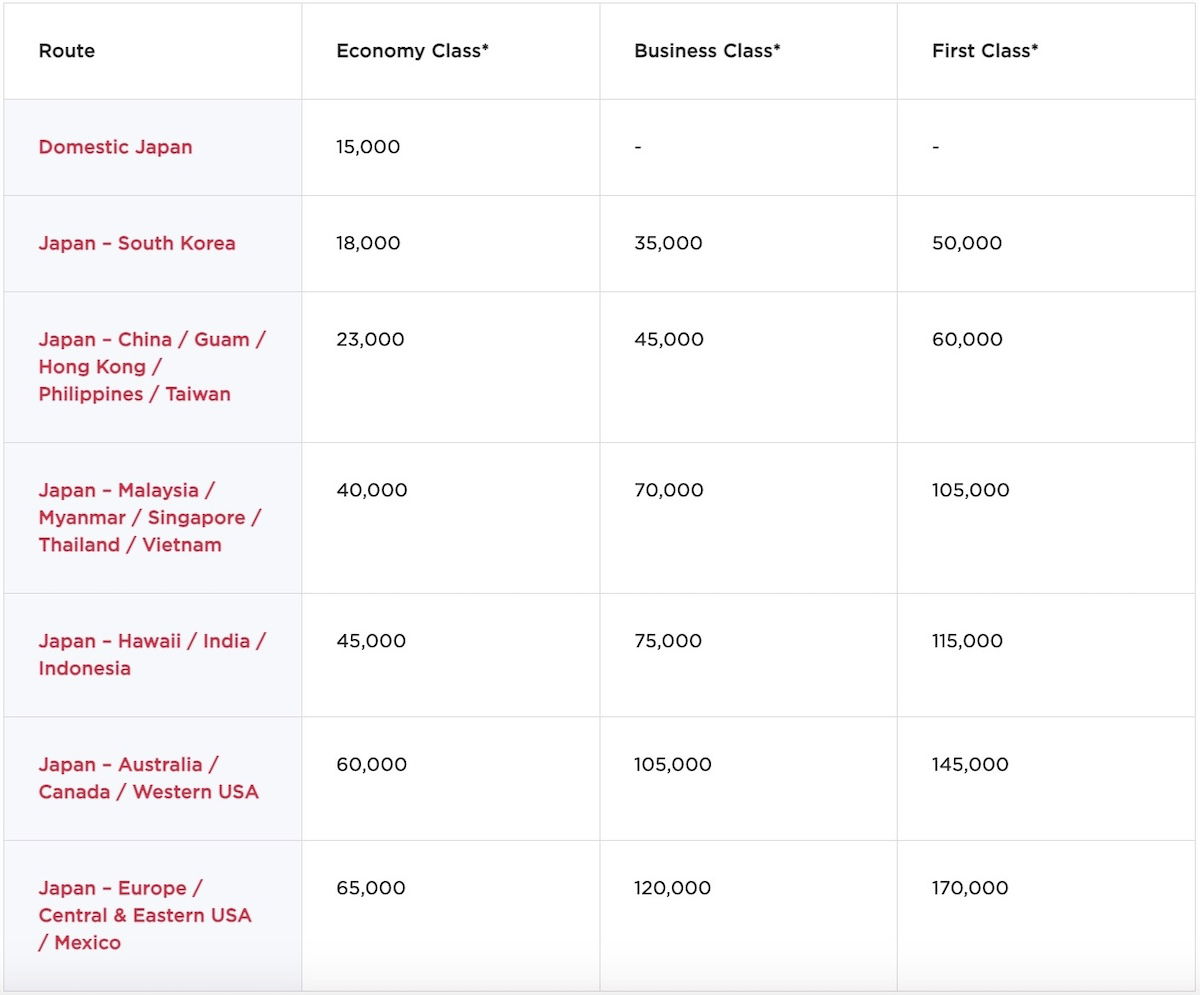Click the 70,000 business class cell
This screenshot has width=1200, height=995.
(668, 490)
